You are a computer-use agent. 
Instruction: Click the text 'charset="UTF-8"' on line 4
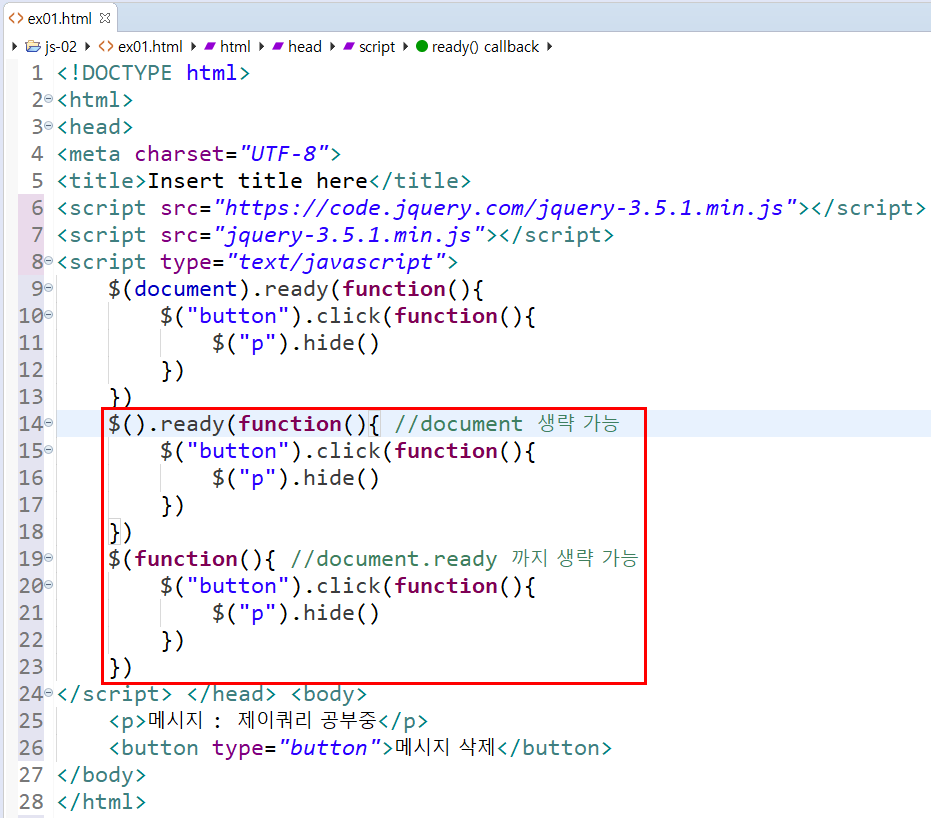coord(232,154)
